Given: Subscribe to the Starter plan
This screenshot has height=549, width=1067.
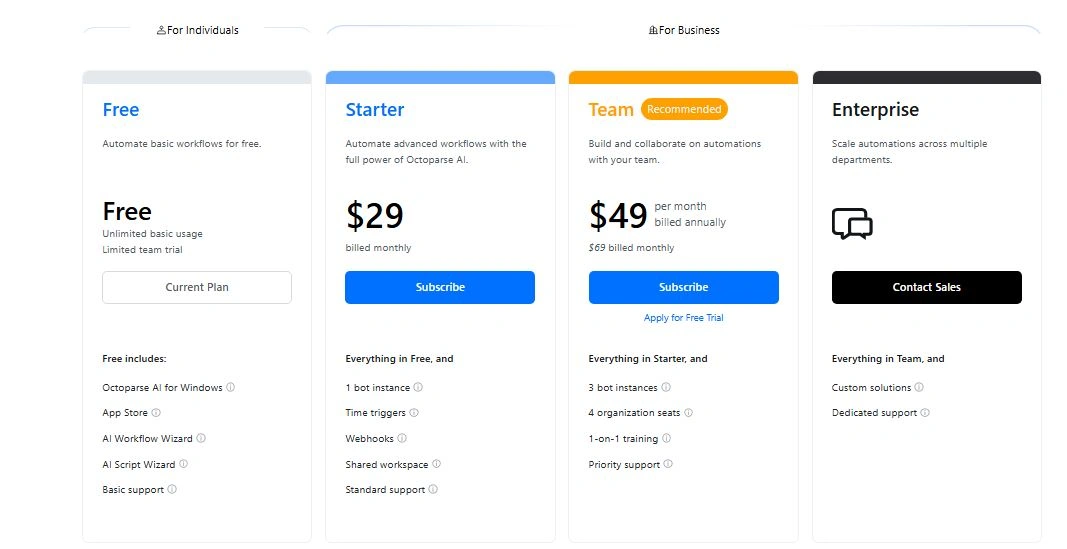Looking at the screenshot, I should (440, 287).
